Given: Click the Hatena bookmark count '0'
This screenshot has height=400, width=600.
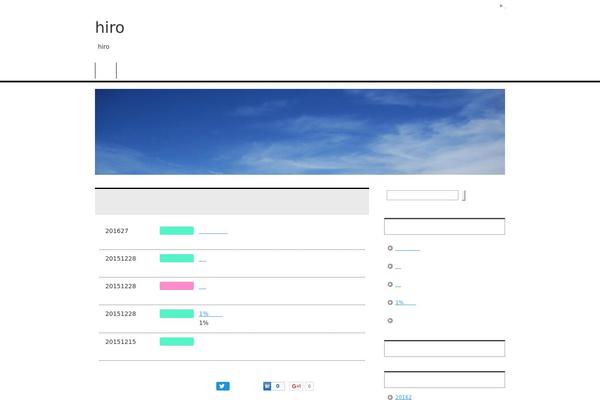Looking at the screenshot, I should tap(278, 386).
